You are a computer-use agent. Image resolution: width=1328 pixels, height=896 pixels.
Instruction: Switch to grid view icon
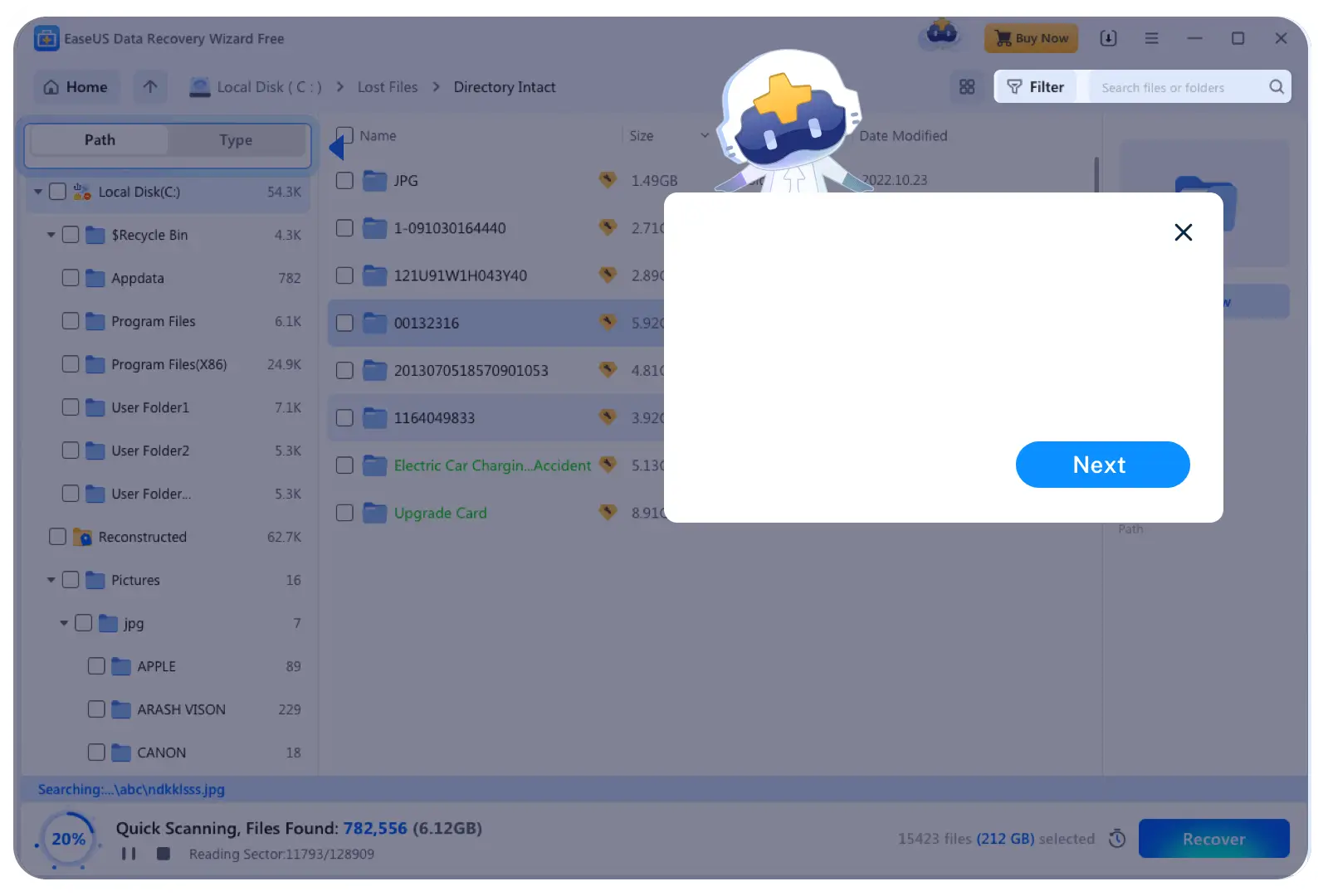tap(967, 87)
